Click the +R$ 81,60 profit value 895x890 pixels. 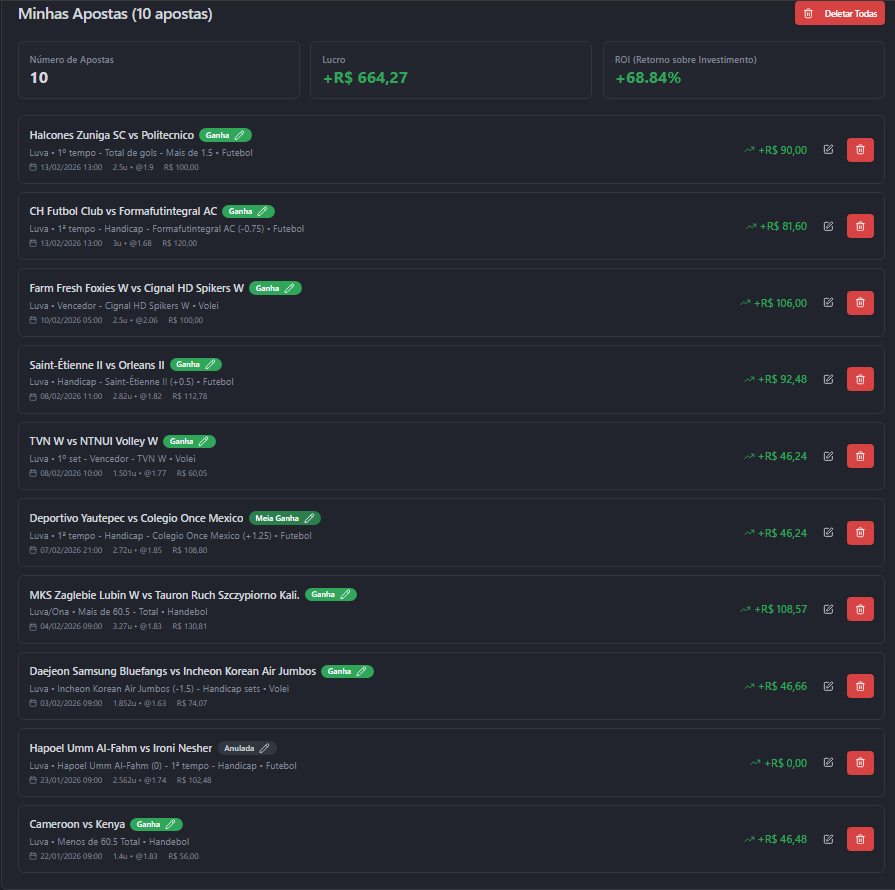783,226
